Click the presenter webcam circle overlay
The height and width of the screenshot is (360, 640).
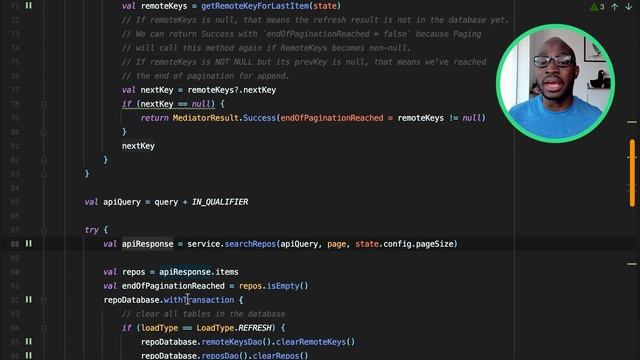pos(556,83)
